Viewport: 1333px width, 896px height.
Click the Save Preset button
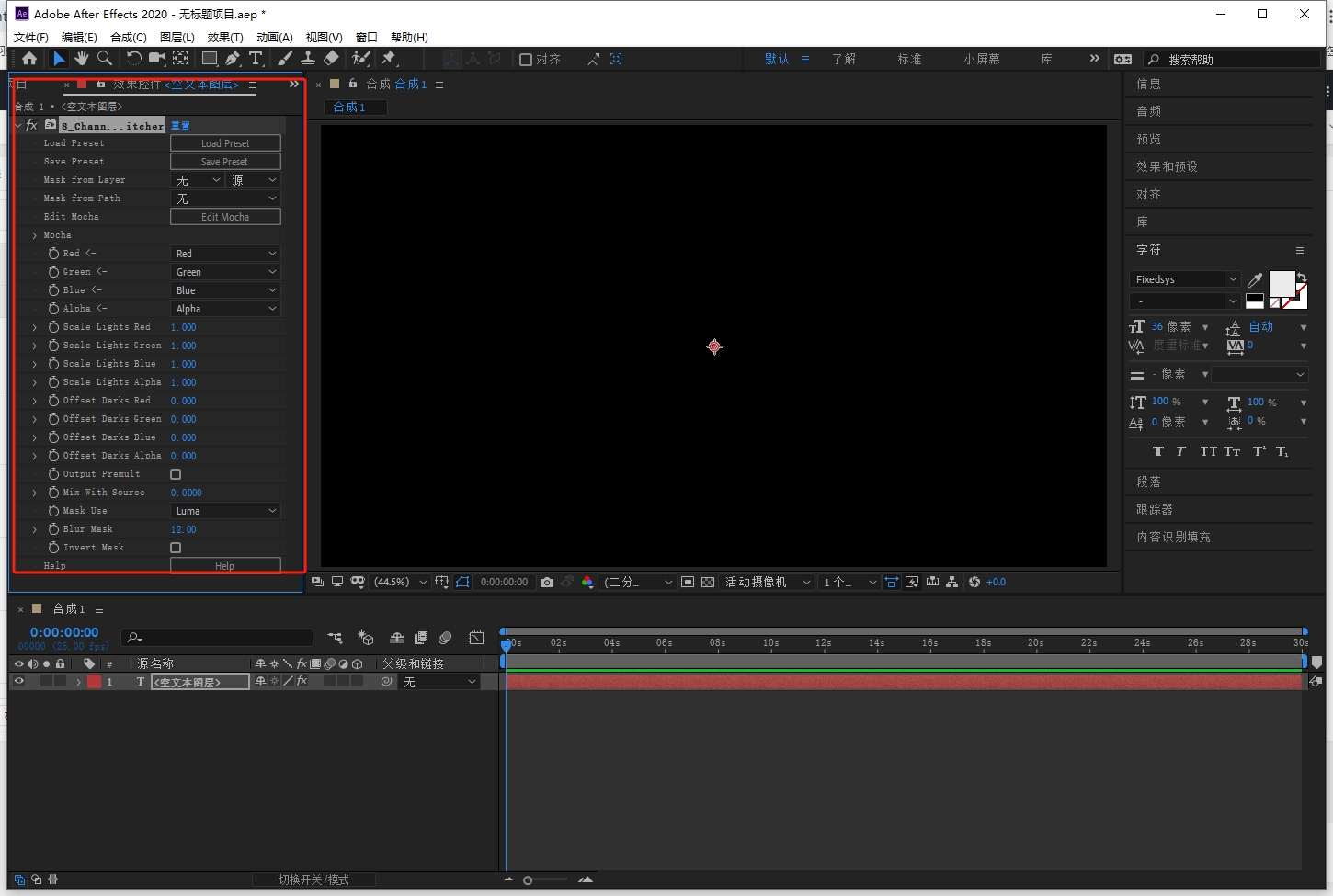click(225, 162)
